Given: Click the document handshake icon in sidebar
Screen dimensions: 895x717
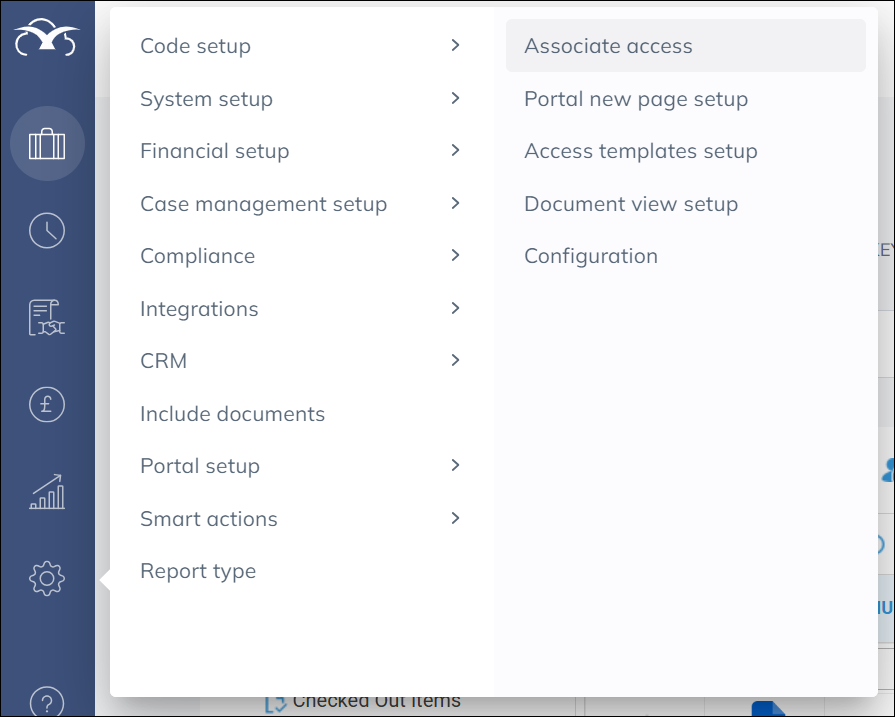Looking at the screenshot, I should coord(47,317).
